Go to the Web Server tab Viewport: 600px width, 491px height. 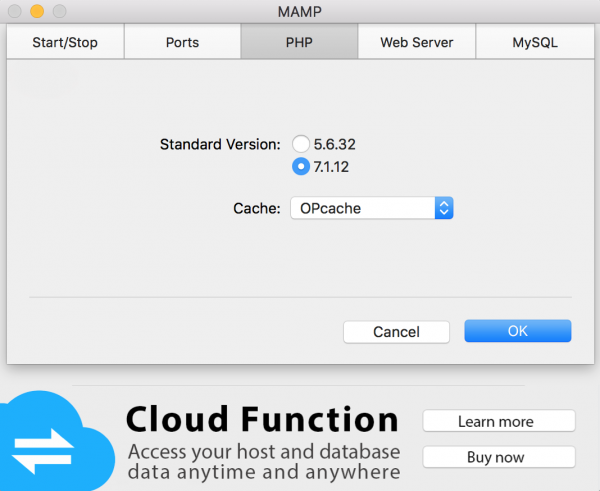pyautogui.click(x=417, y=42)
